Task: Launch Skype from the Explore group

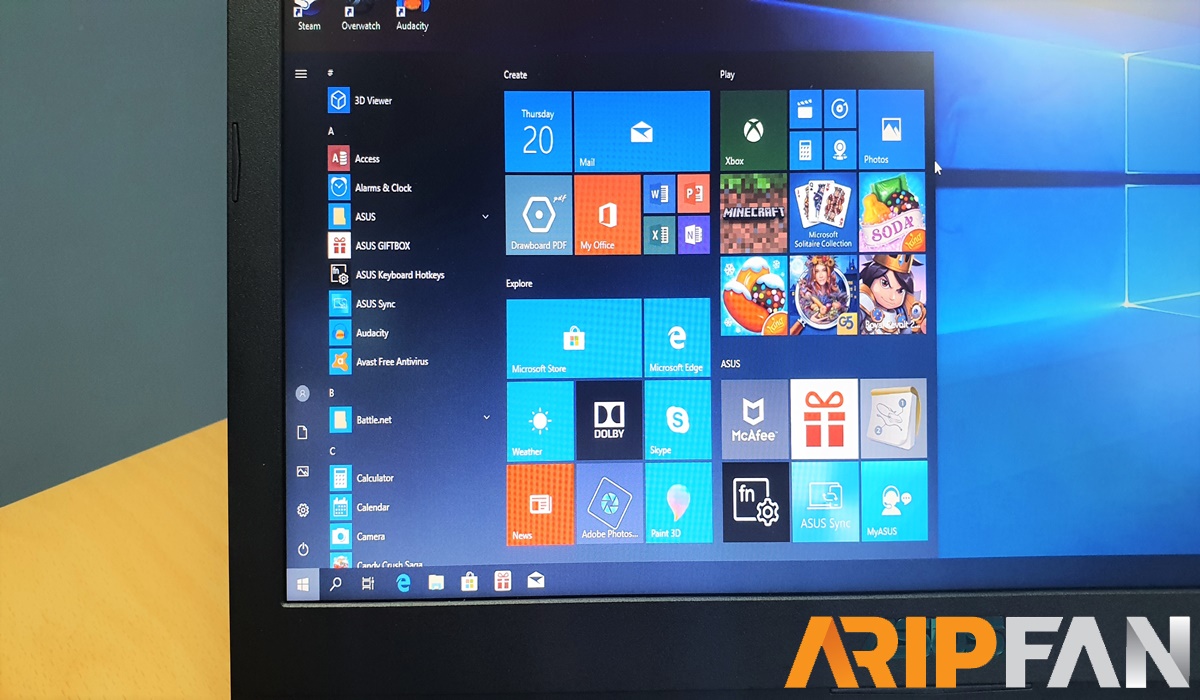Action: (677, 420)
